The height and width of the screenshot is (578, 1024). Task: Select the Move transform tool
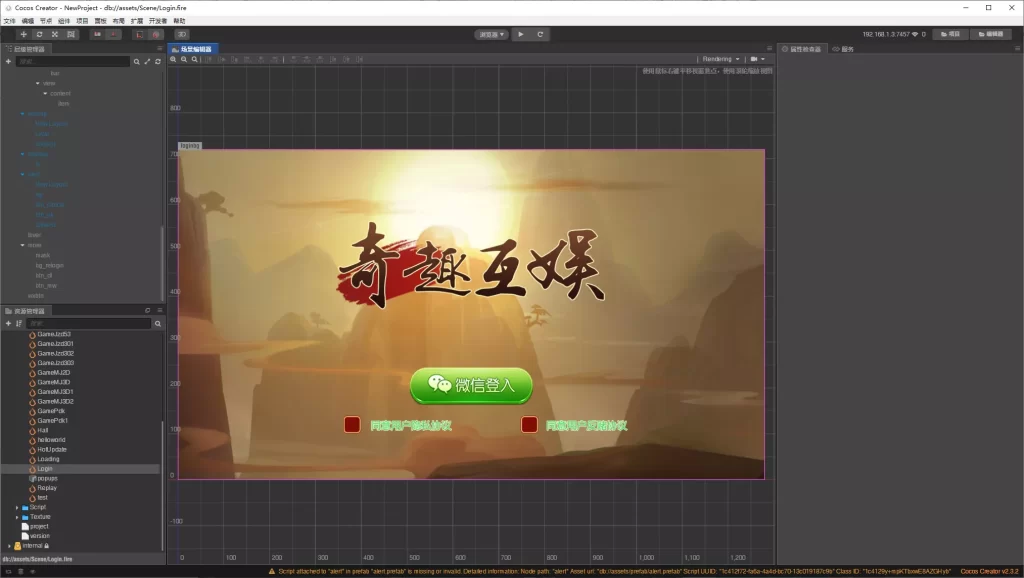(24, 35)
